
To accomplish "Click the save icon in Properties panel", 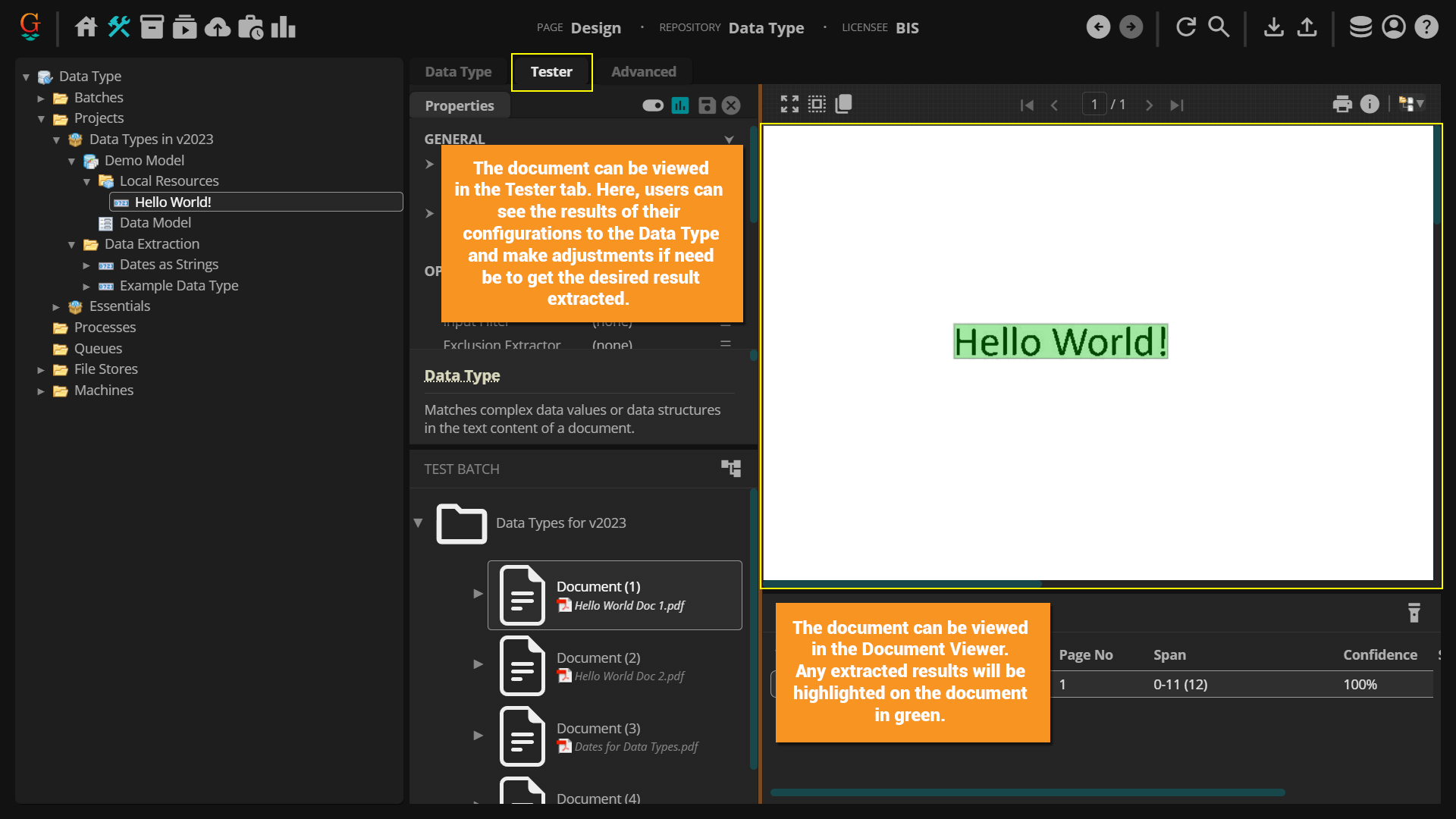I will [x=707, y=105].
